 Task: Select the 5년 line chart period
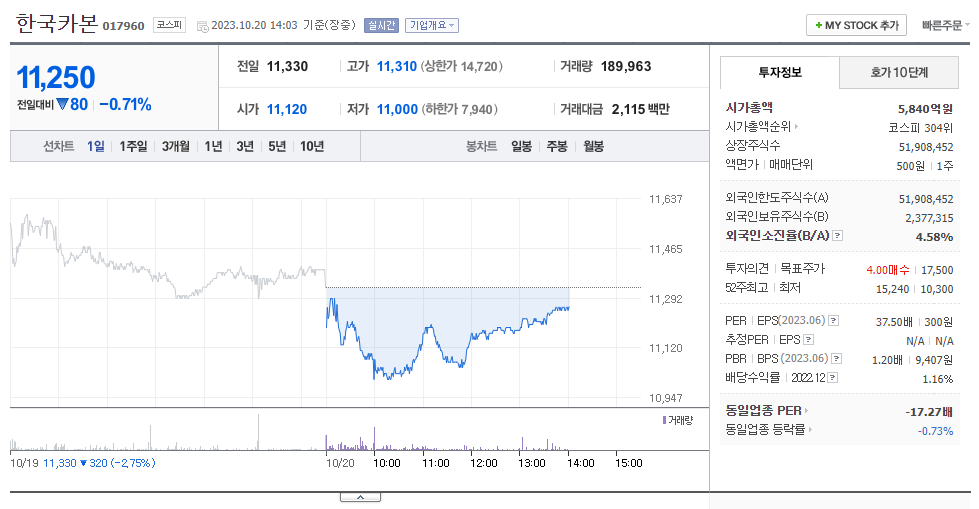pyautogui.click(x=277, y=146)
